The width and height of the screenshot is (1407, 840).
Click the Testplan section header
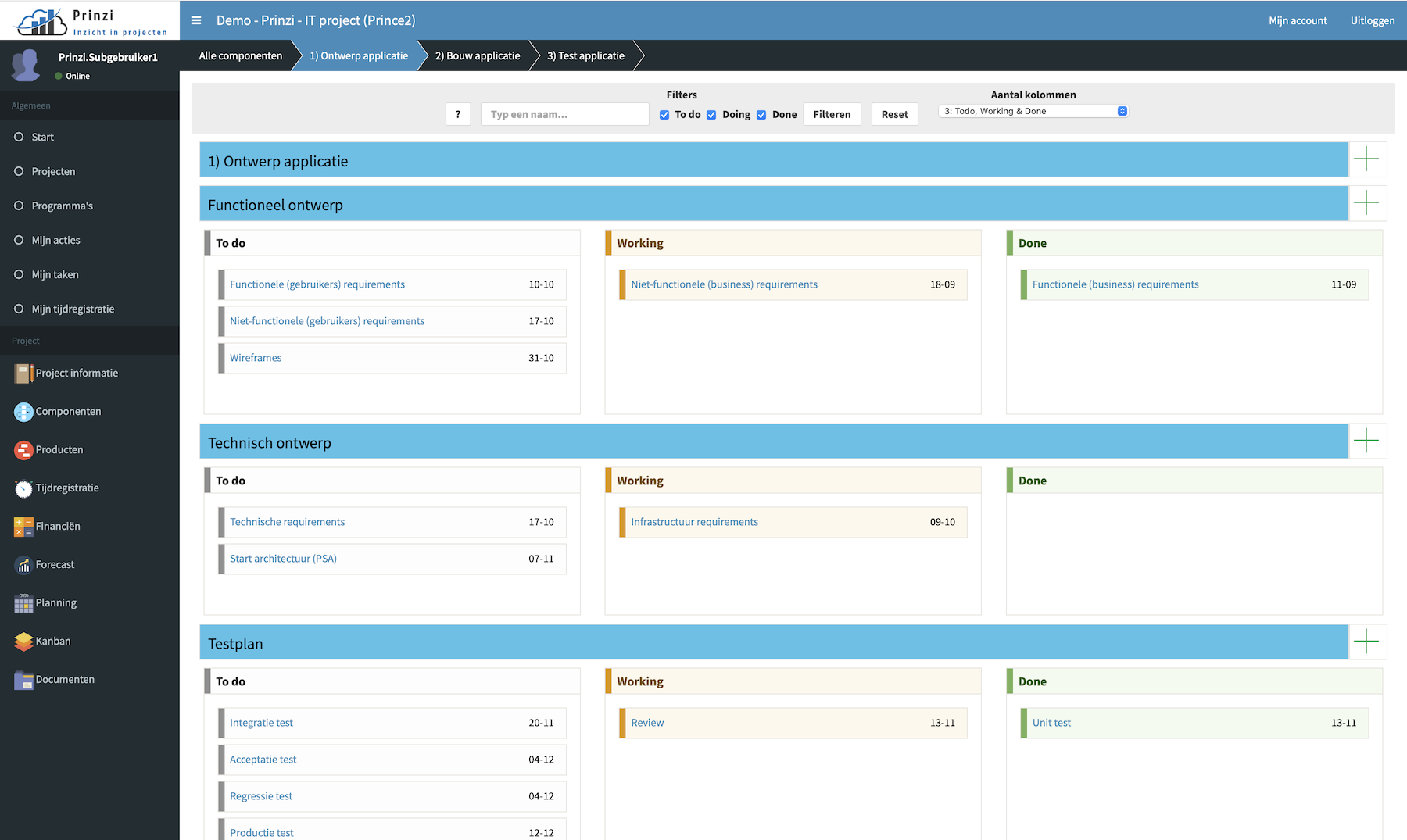coord(774,642)
